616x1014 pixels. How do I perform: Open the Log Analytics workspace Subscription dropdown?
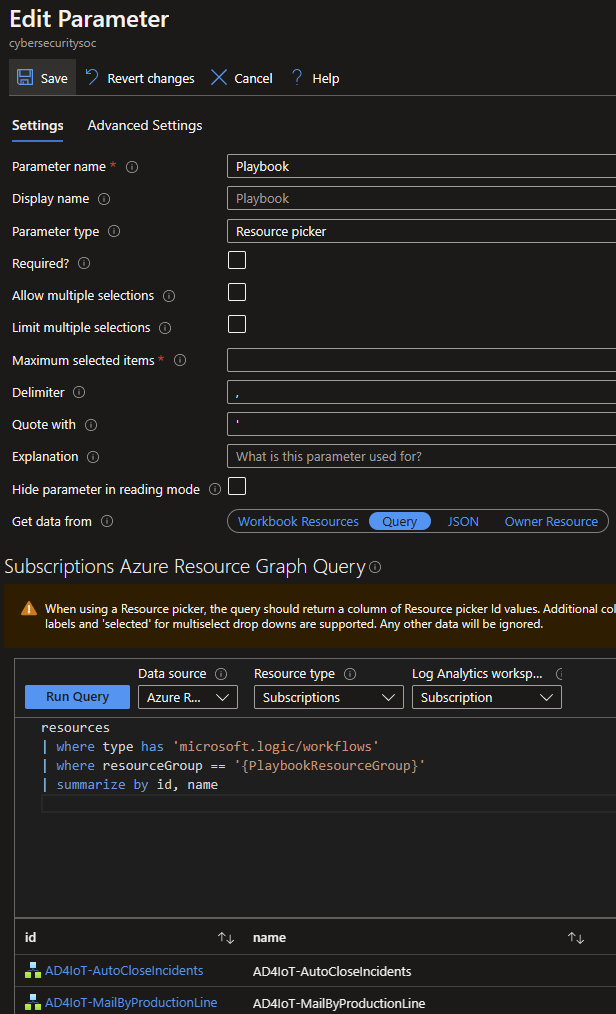click(x=487, y=697)
